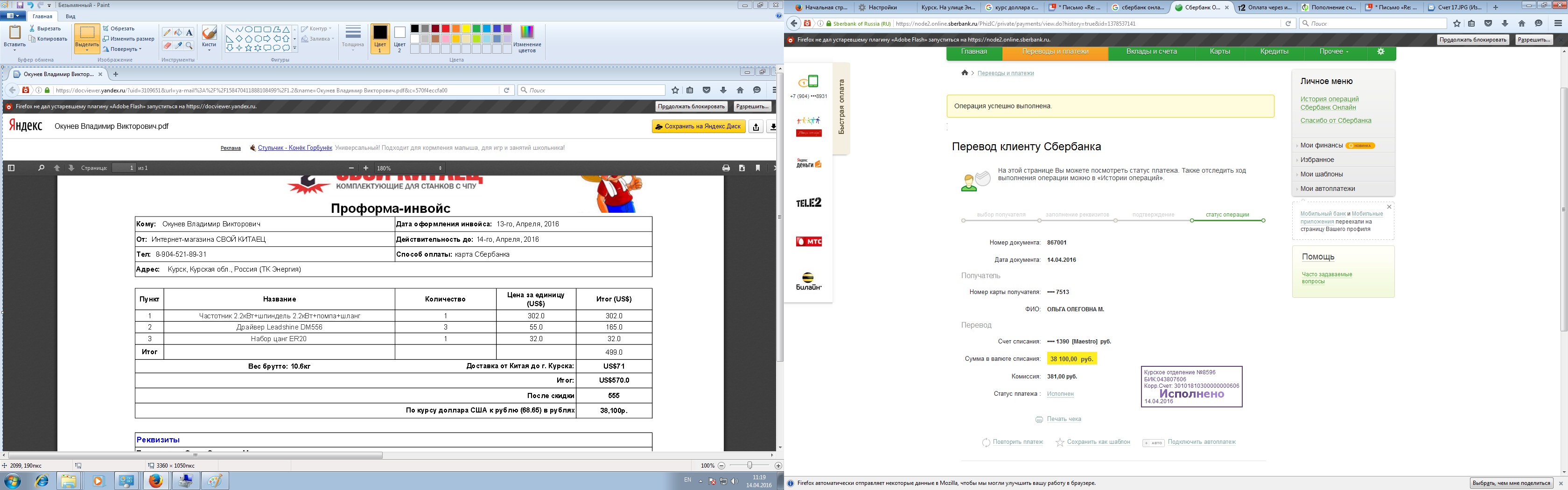Screen dimensions: 1568x490
Task: Go back in Sberbank Firefox window
Action: [x=793, y=24]
